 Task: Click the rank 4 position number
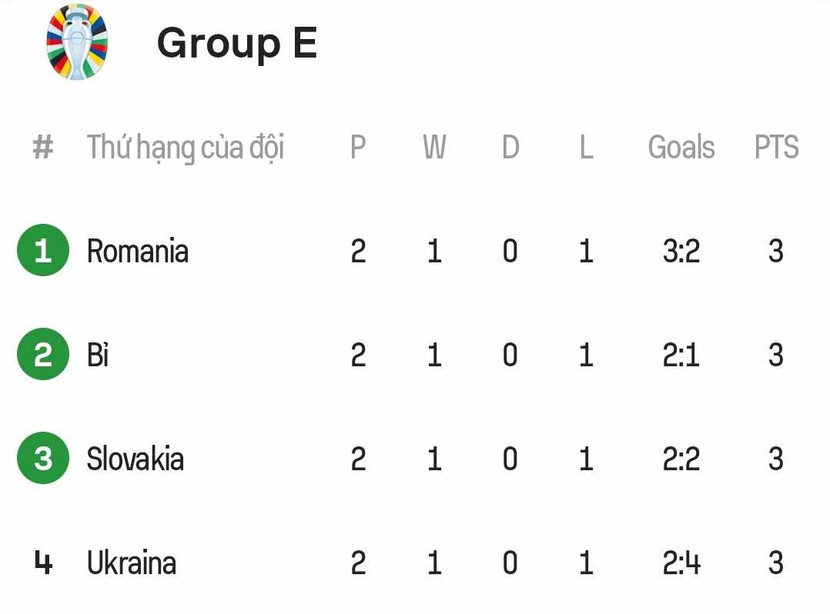(x=43, y=563)
